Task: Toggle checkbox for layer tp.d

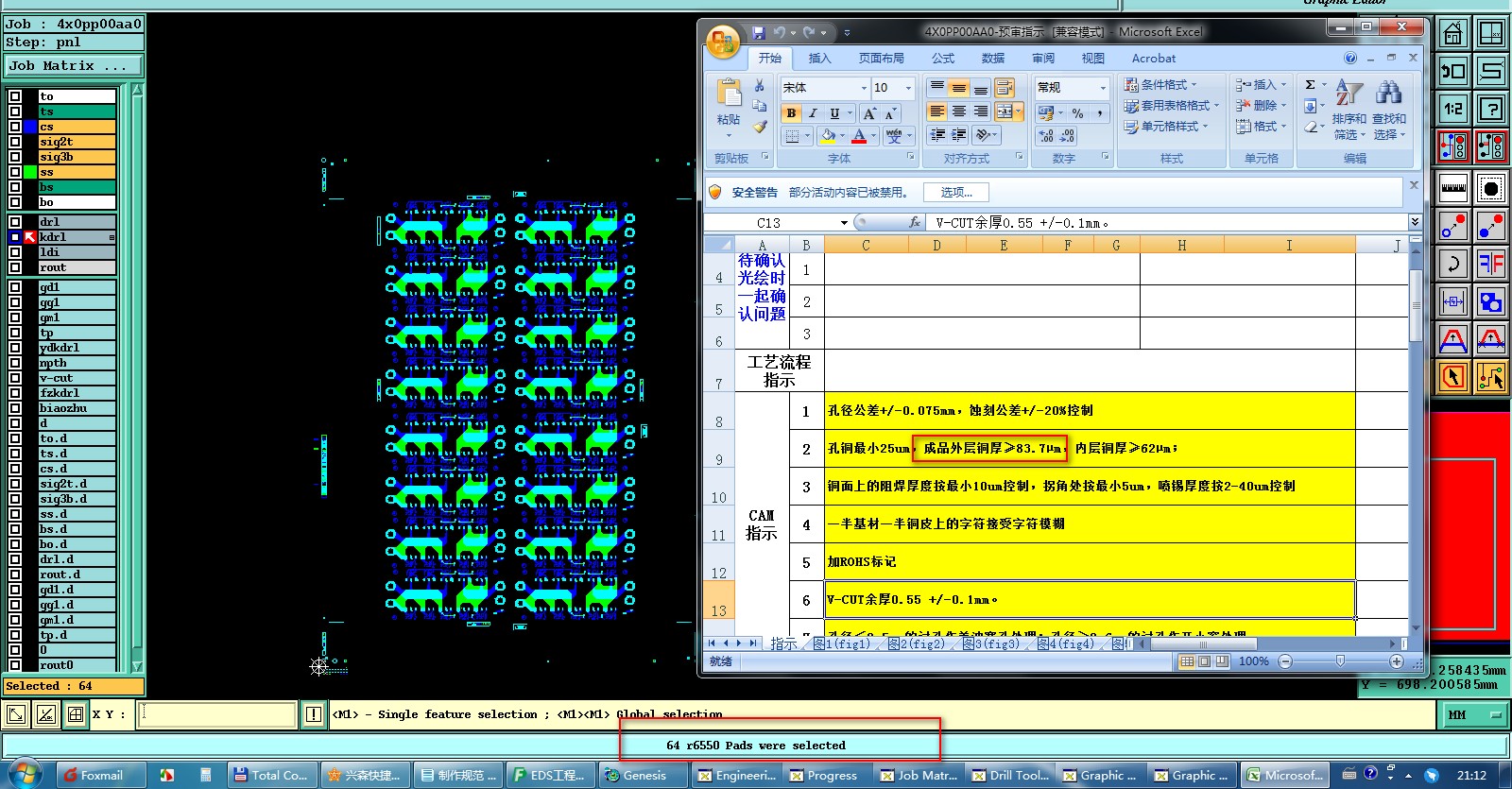Action: coord(15,635)
